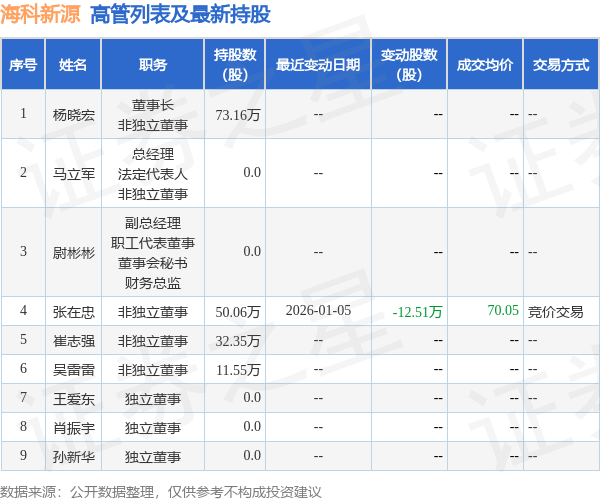Click the 高管列表及最新持股 heading
This screenshot has width=600, height=501.
click(x=180, y=15)
